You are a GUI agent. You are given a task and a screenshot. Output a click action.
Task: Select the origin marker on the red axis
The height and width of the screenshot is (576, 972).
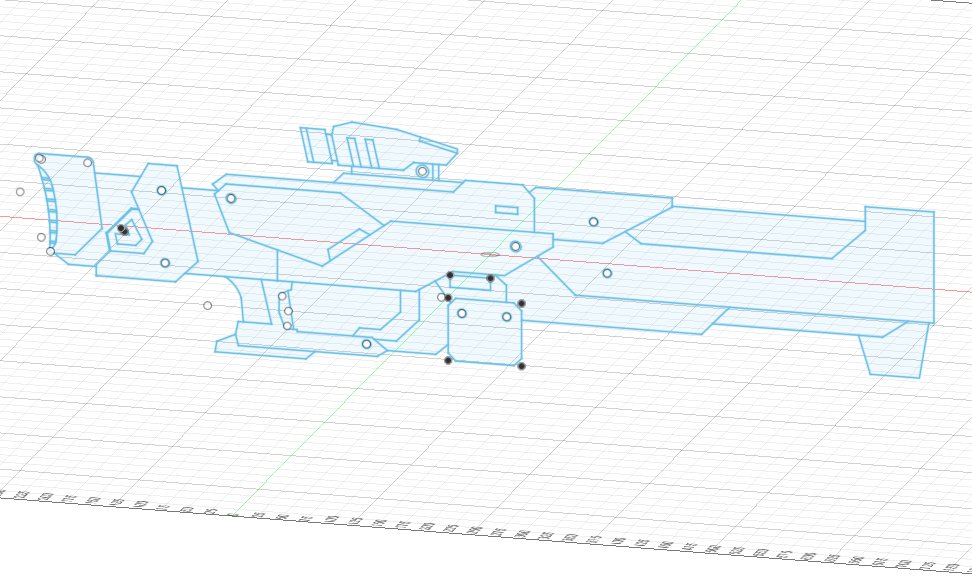click(x=490, y=254)
